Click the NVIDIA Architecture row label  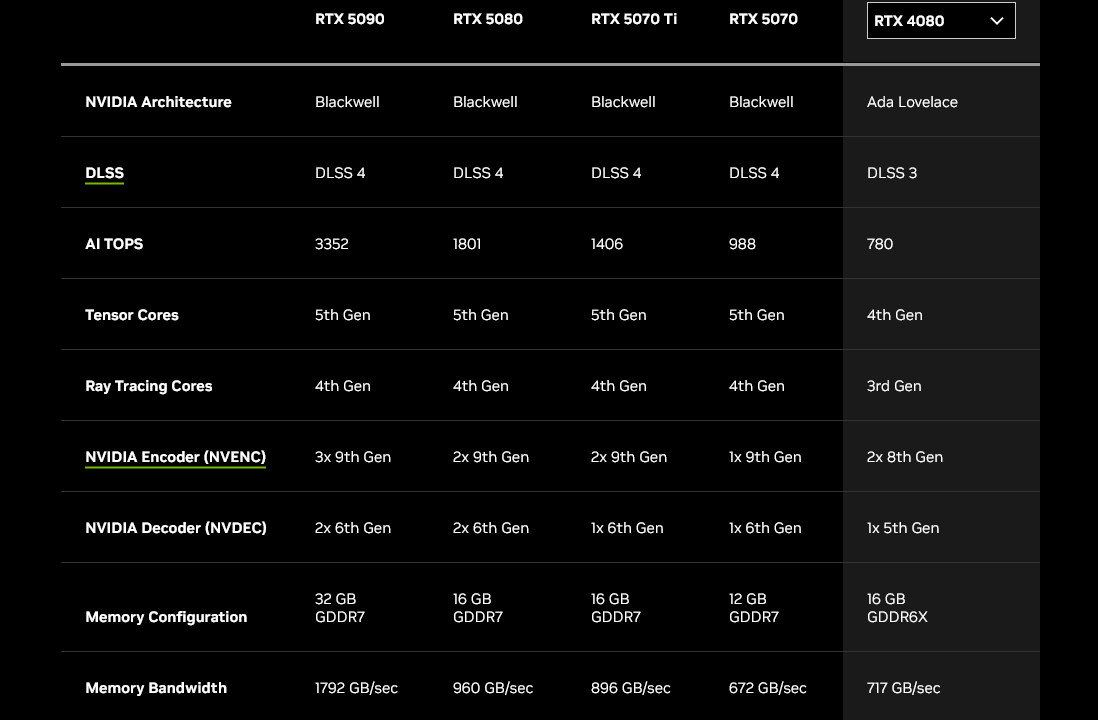pyautogui.click(x=158, y=102)
